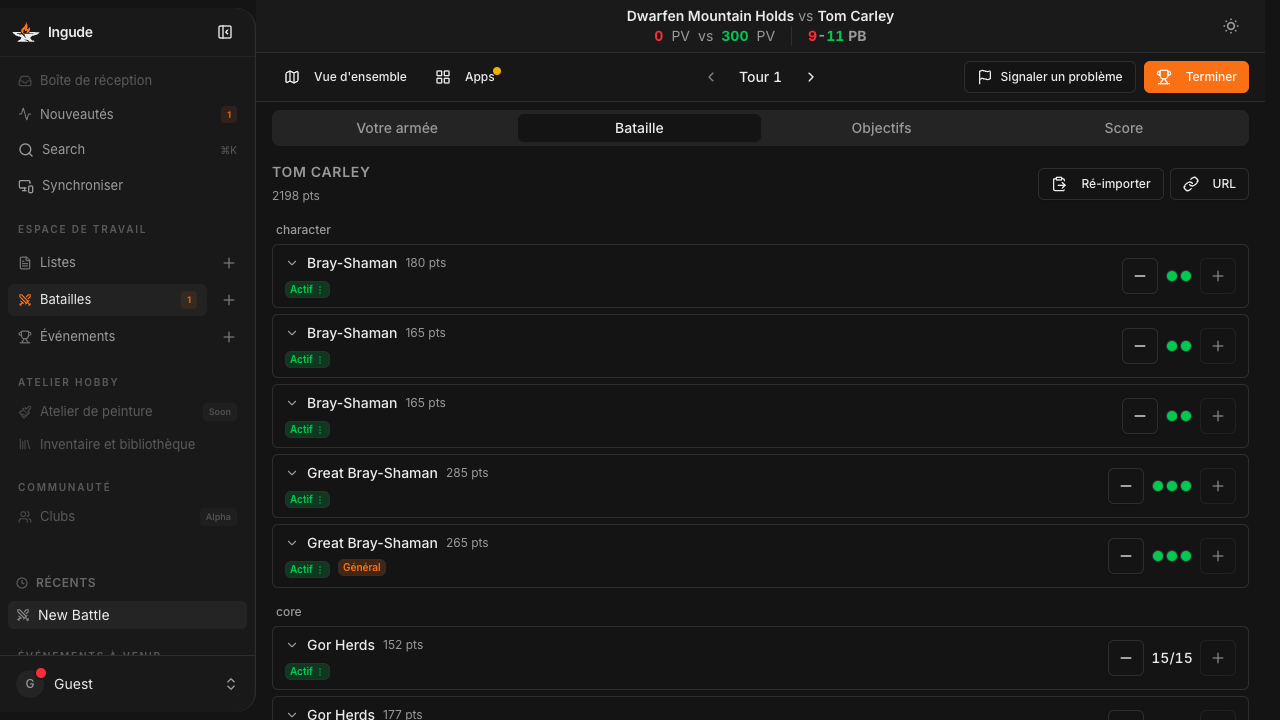Switch to Votre armée tab
The image size is (1280, 720).
(397, 128)
